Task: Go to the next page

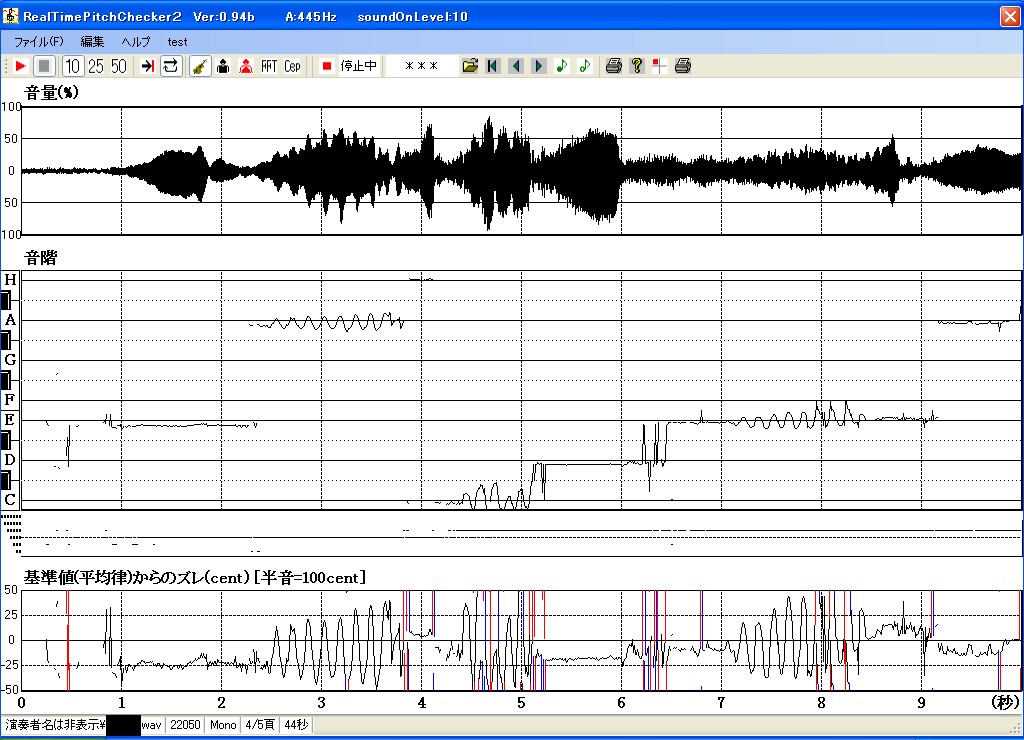Action: point(539,66)
